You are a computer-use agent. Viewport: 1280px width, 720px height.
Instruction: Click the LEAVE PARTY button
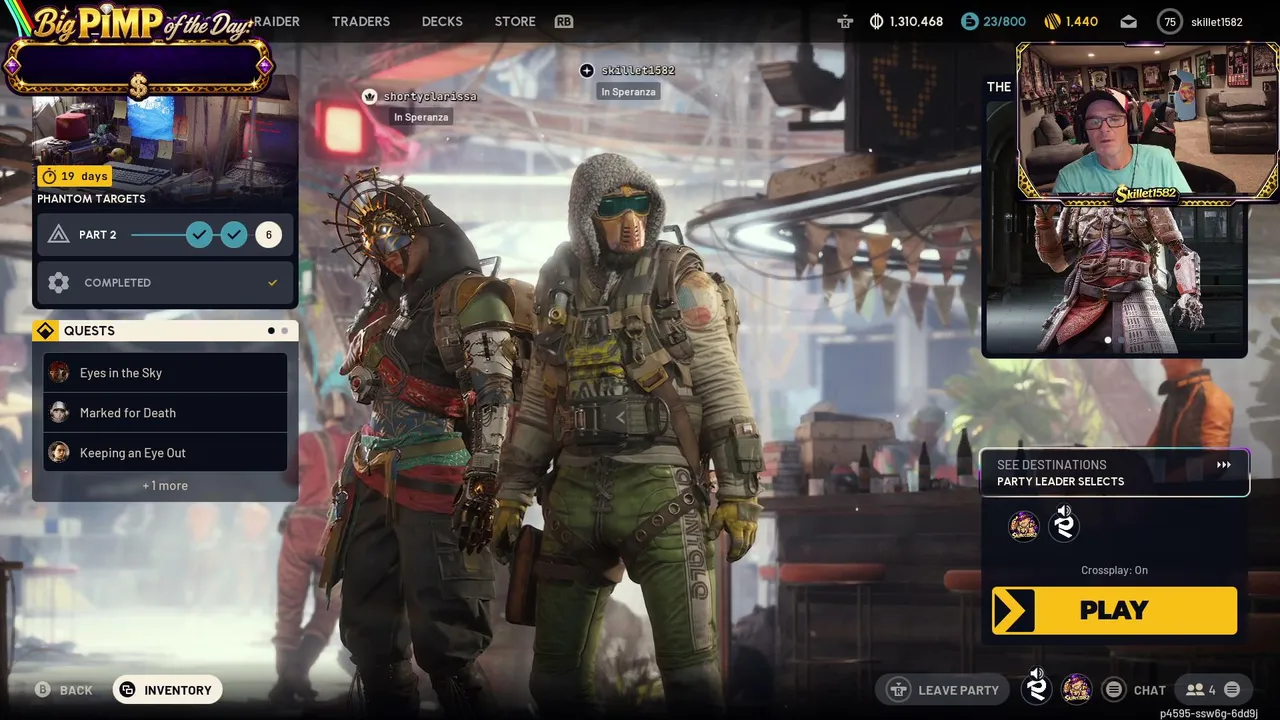point(944,690)
